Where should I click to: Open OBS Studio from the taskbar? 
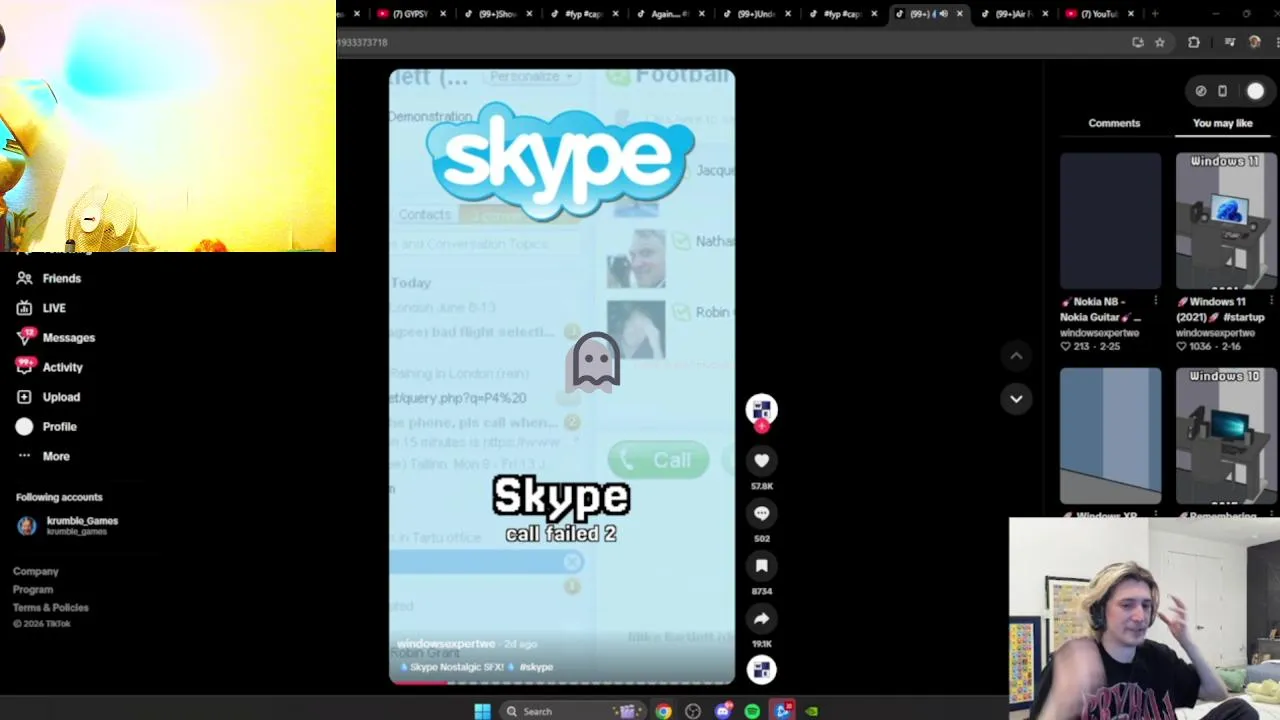click(693, 711)
